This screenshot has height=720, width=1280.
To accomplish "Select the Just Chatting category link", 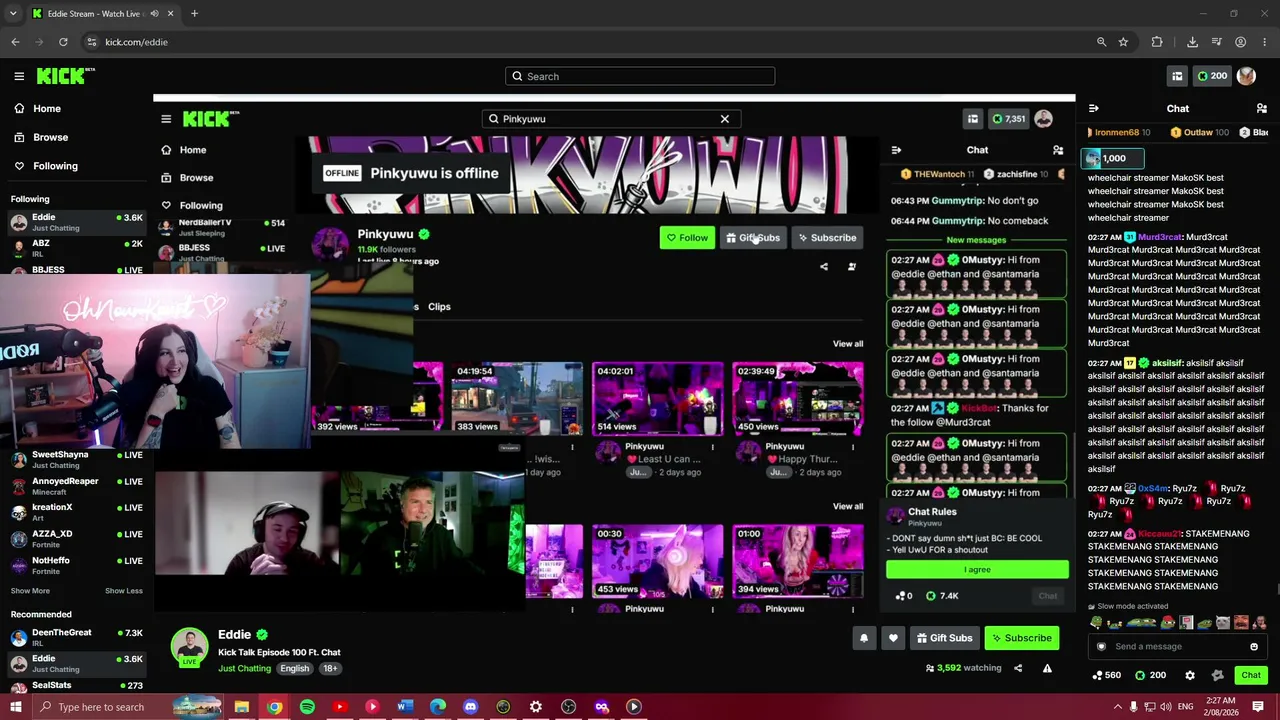I will 245,668.
